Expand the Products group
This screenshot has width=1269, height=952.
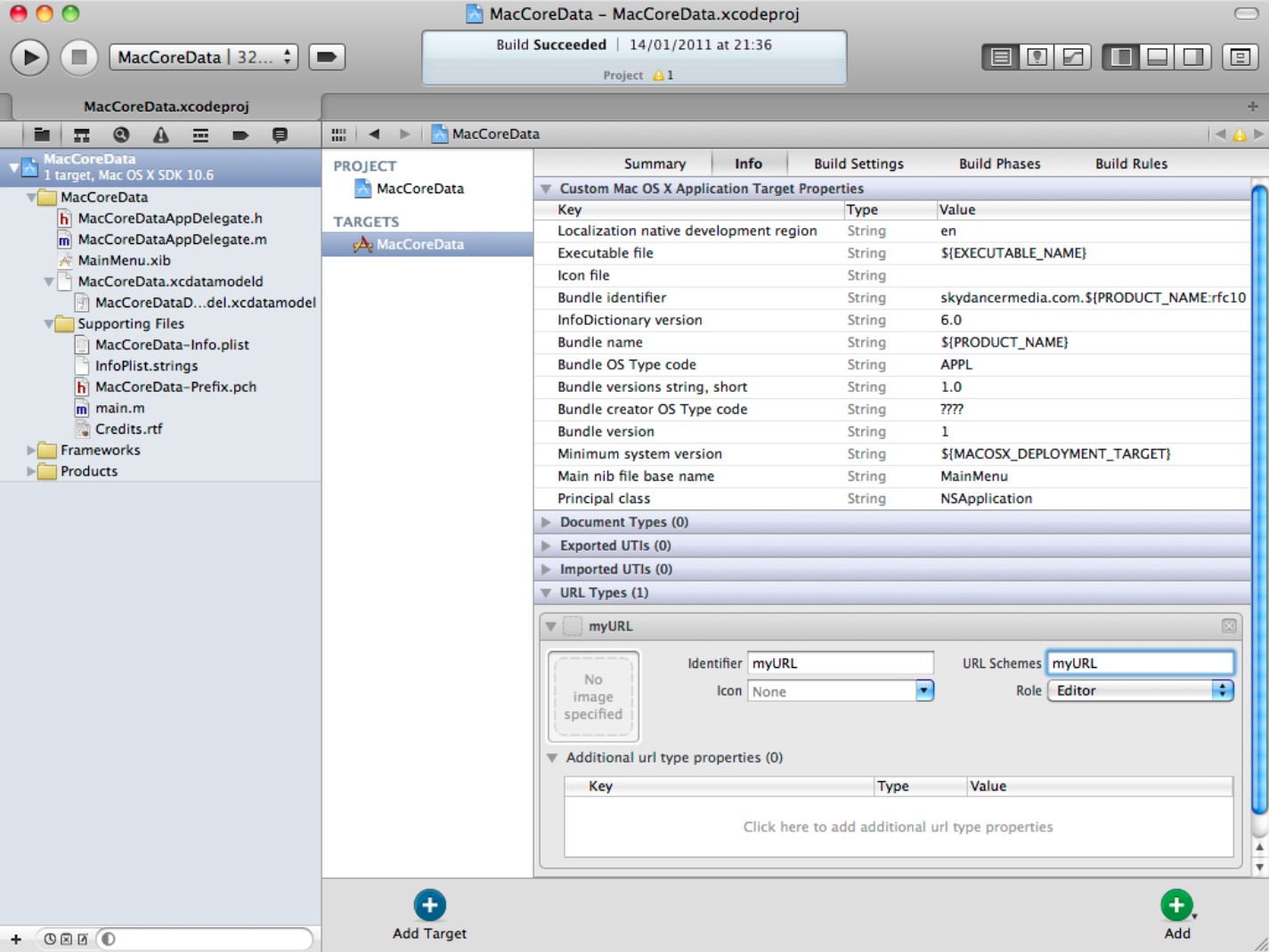(x=31, y=471)
